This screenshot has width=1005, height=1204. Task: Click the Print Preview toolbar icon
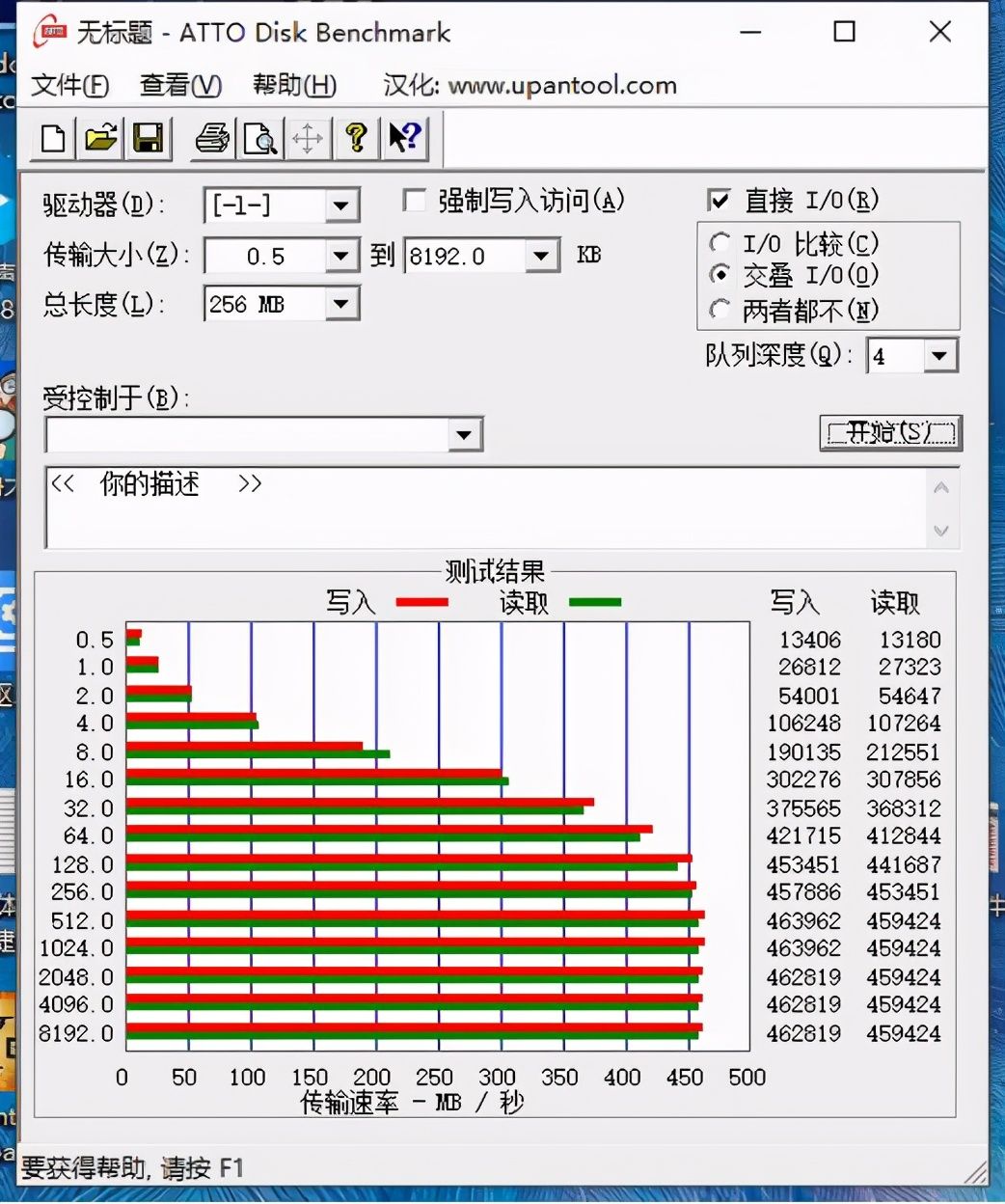pos(260,139)
